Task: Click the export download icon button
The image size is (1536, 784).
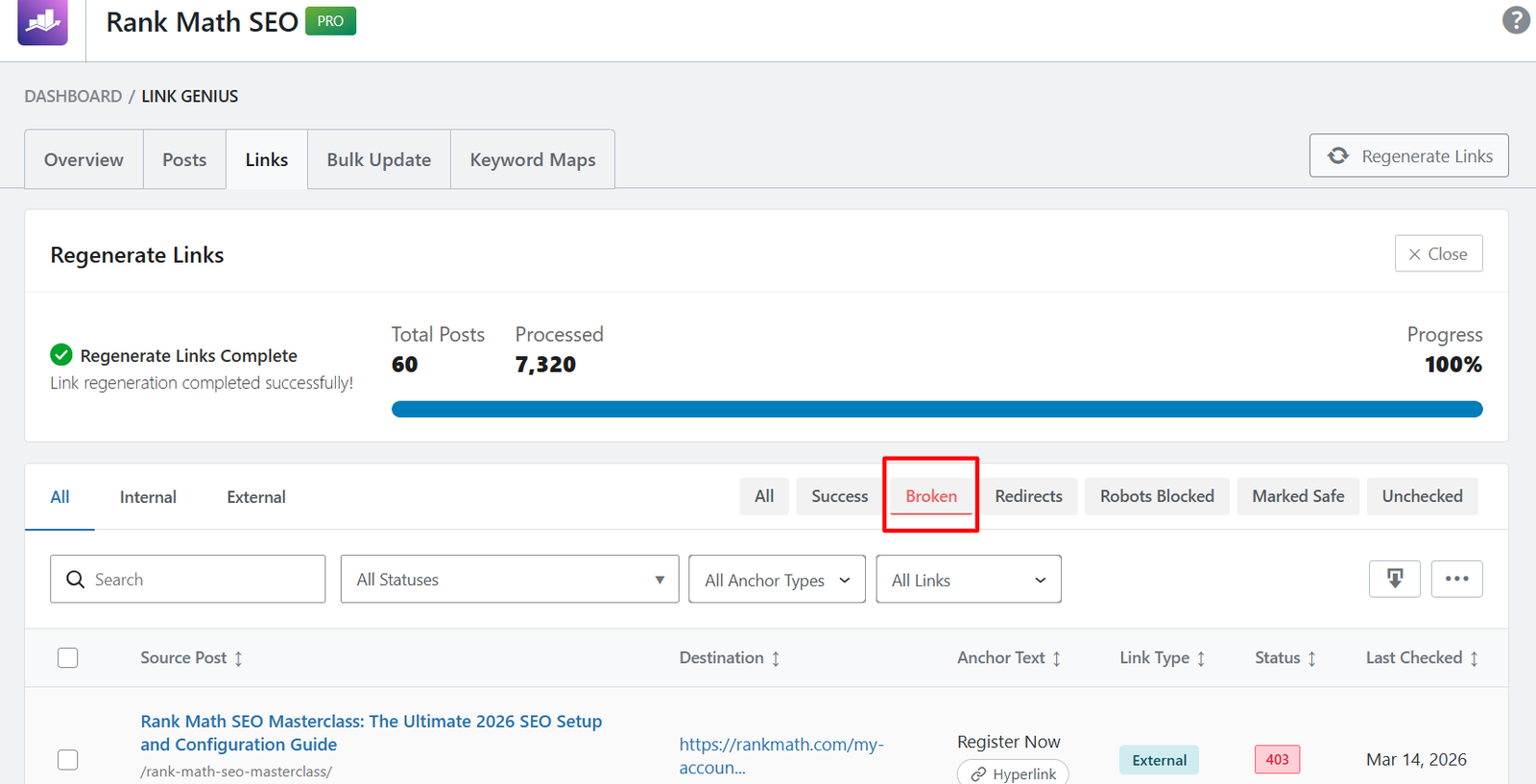Action: pyautogui.click(x=1394, y=579)
